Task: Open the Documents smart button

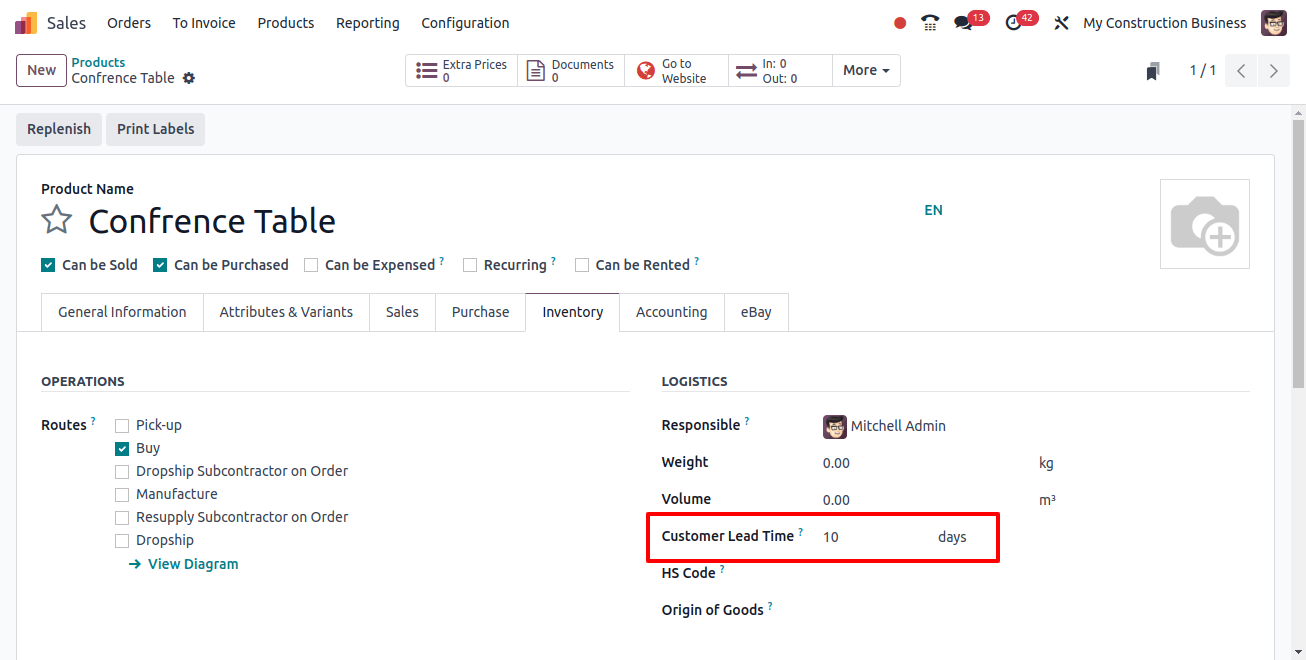Action: click(x=571, y=70)
